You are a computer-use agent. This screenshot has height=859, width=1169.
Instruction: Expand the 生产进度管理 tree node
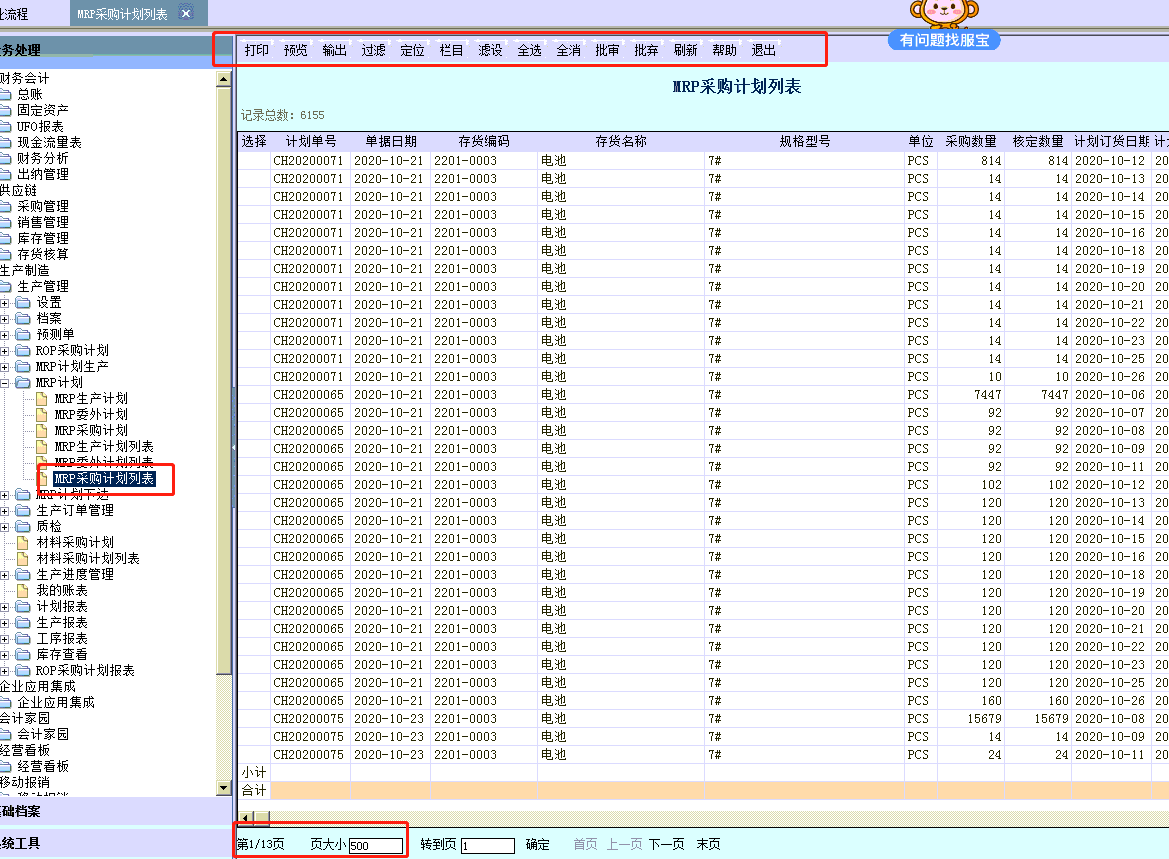pos(4,575)
